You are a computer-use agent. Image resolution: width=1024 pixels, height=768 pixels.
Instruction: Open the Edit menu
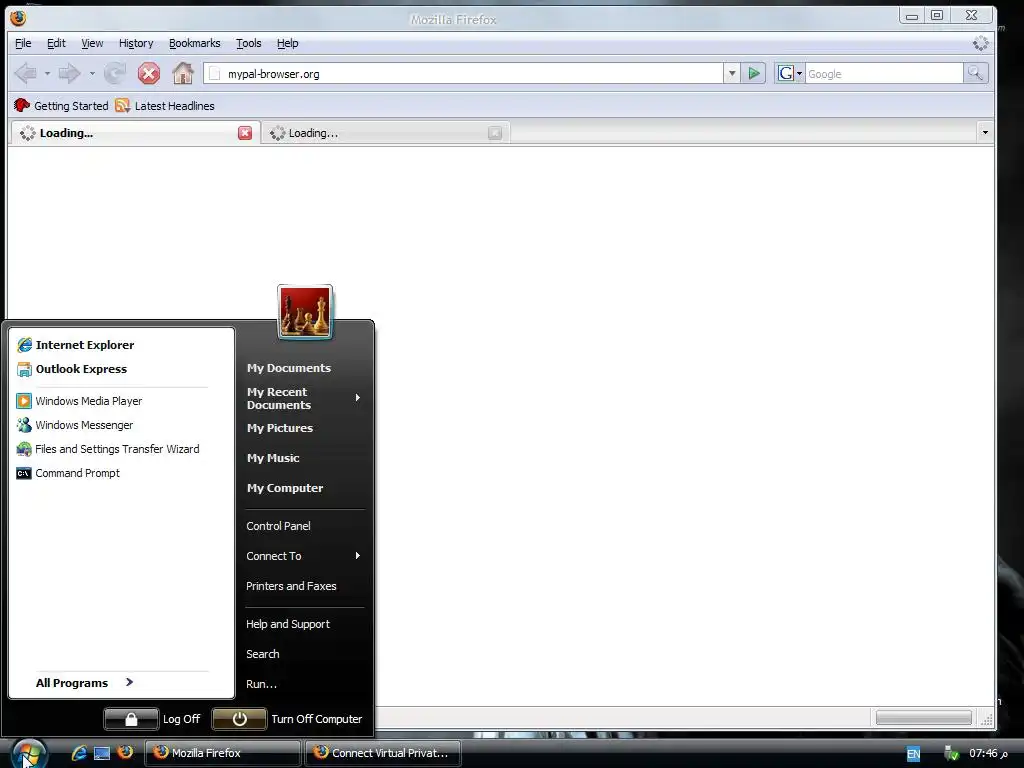pyautogui.click(x=56, y=43)
